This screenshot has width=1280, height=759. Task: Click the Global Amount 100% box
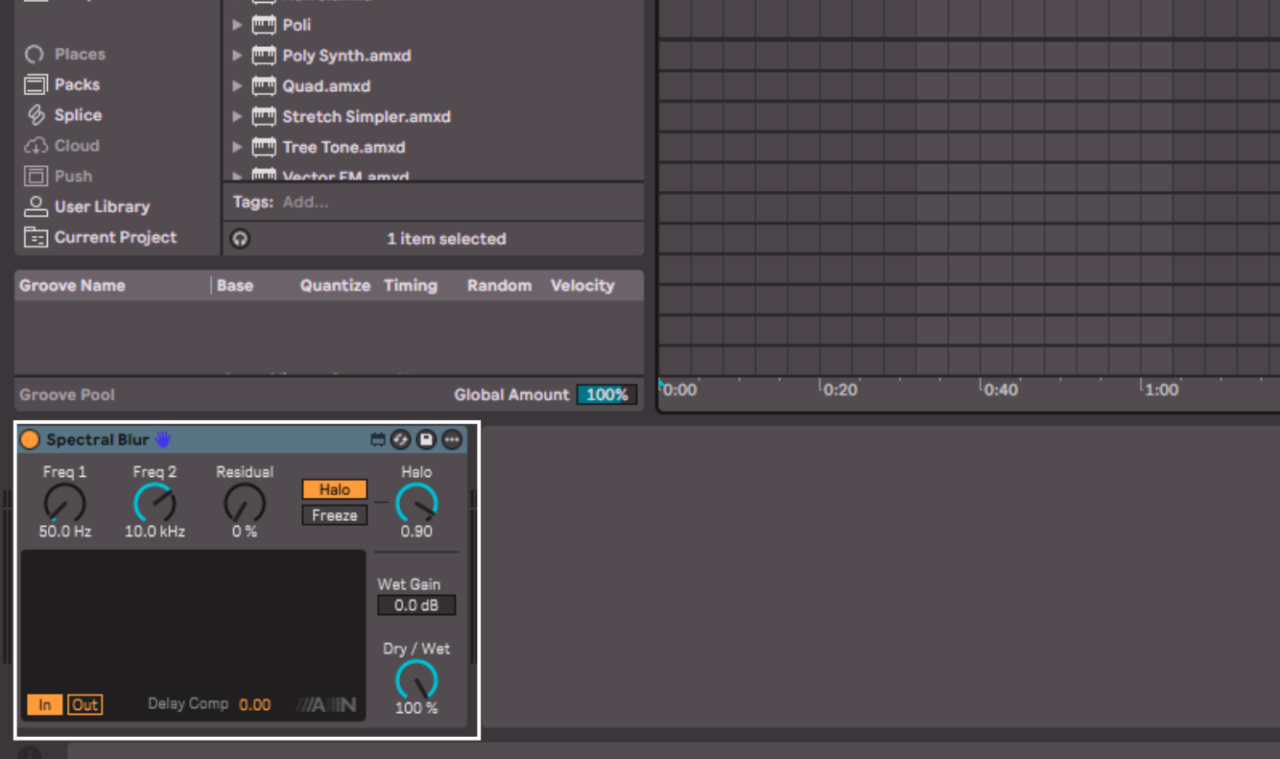(x=607, y=395)
